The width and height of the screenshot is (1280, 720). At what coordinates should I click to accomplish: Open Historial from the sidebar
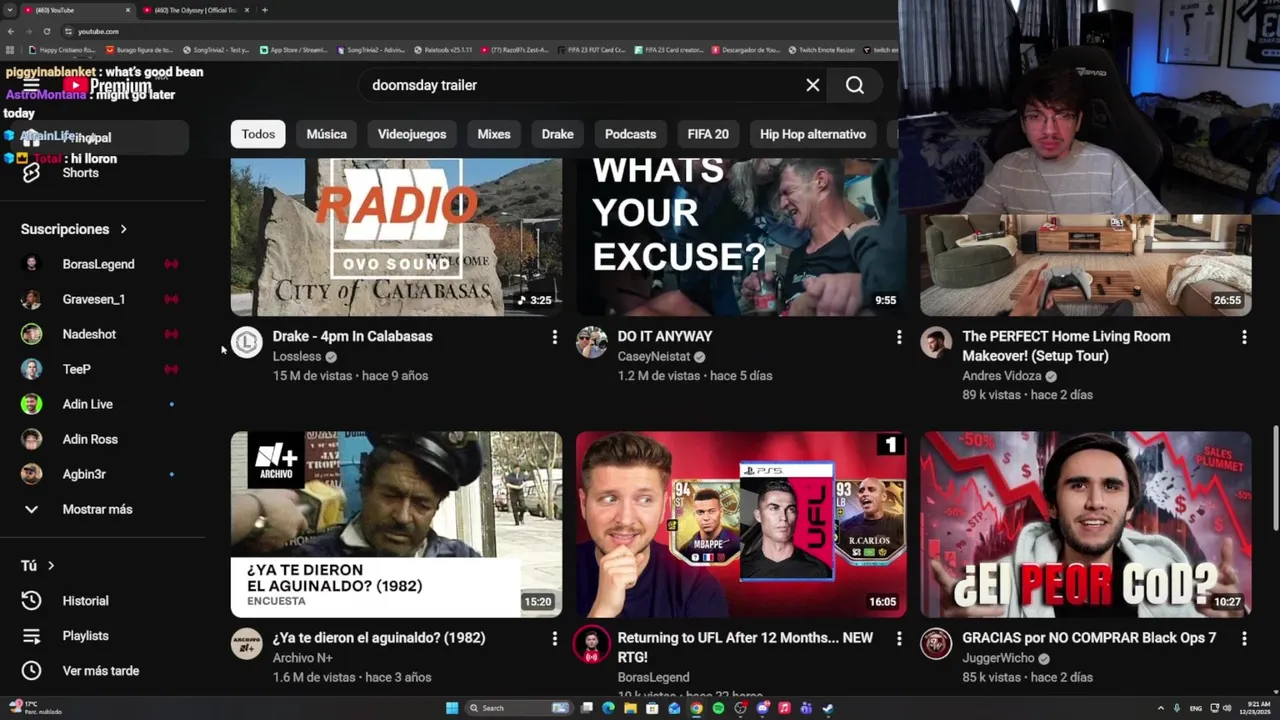click(102, 601)
